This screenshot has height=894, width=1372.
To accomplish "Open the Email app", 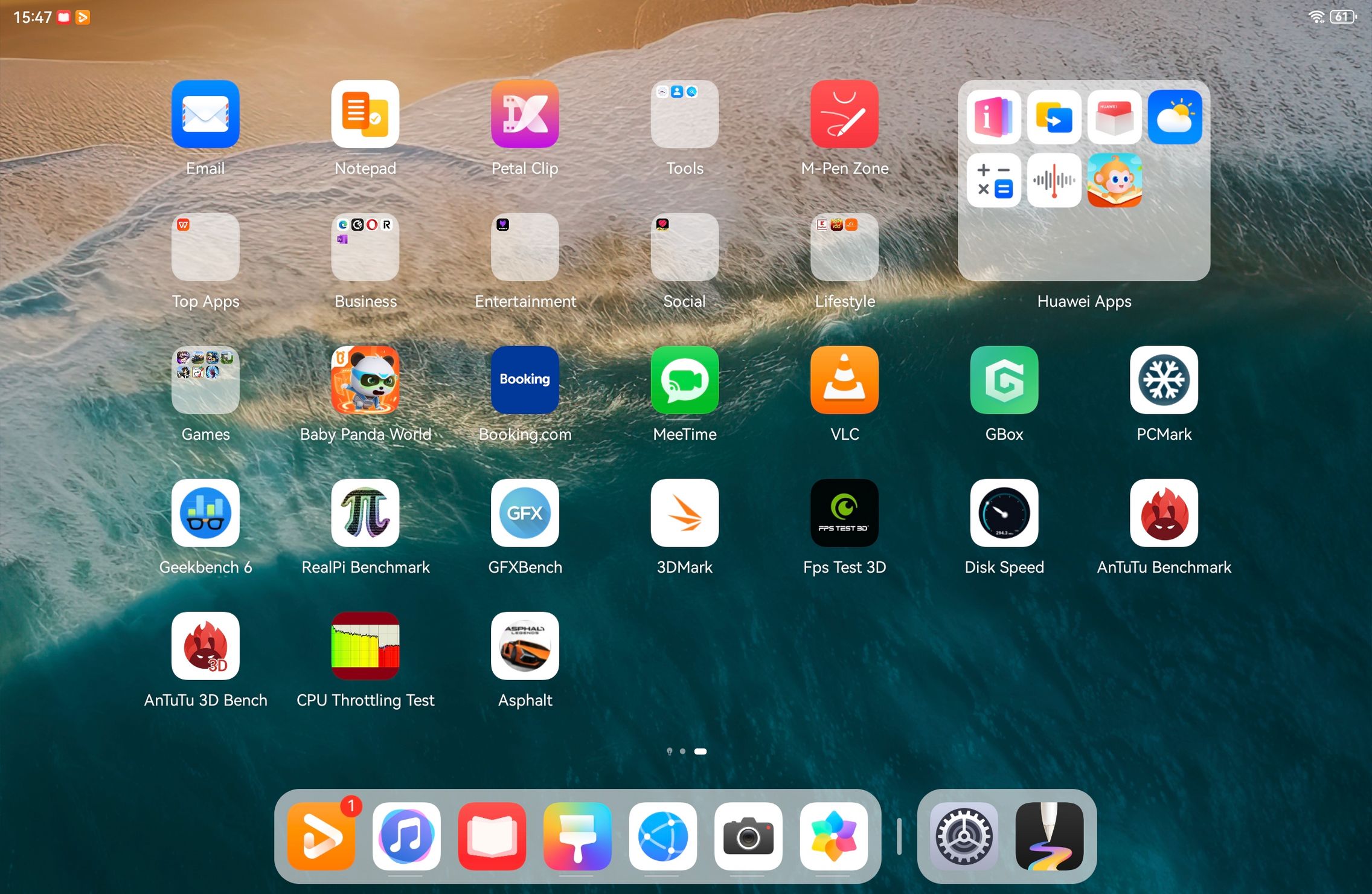I will point(205,114).
